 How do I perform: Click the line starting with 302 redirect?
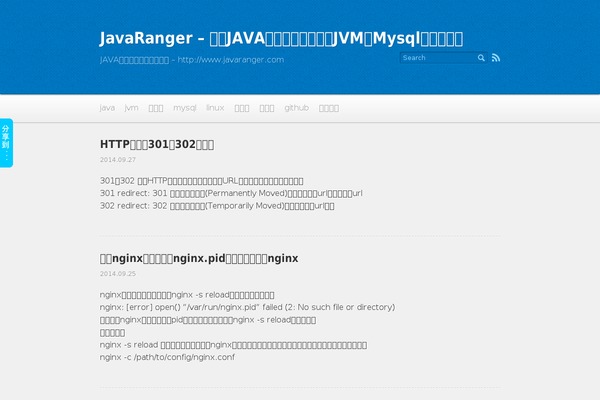click(x=217, y=206)
